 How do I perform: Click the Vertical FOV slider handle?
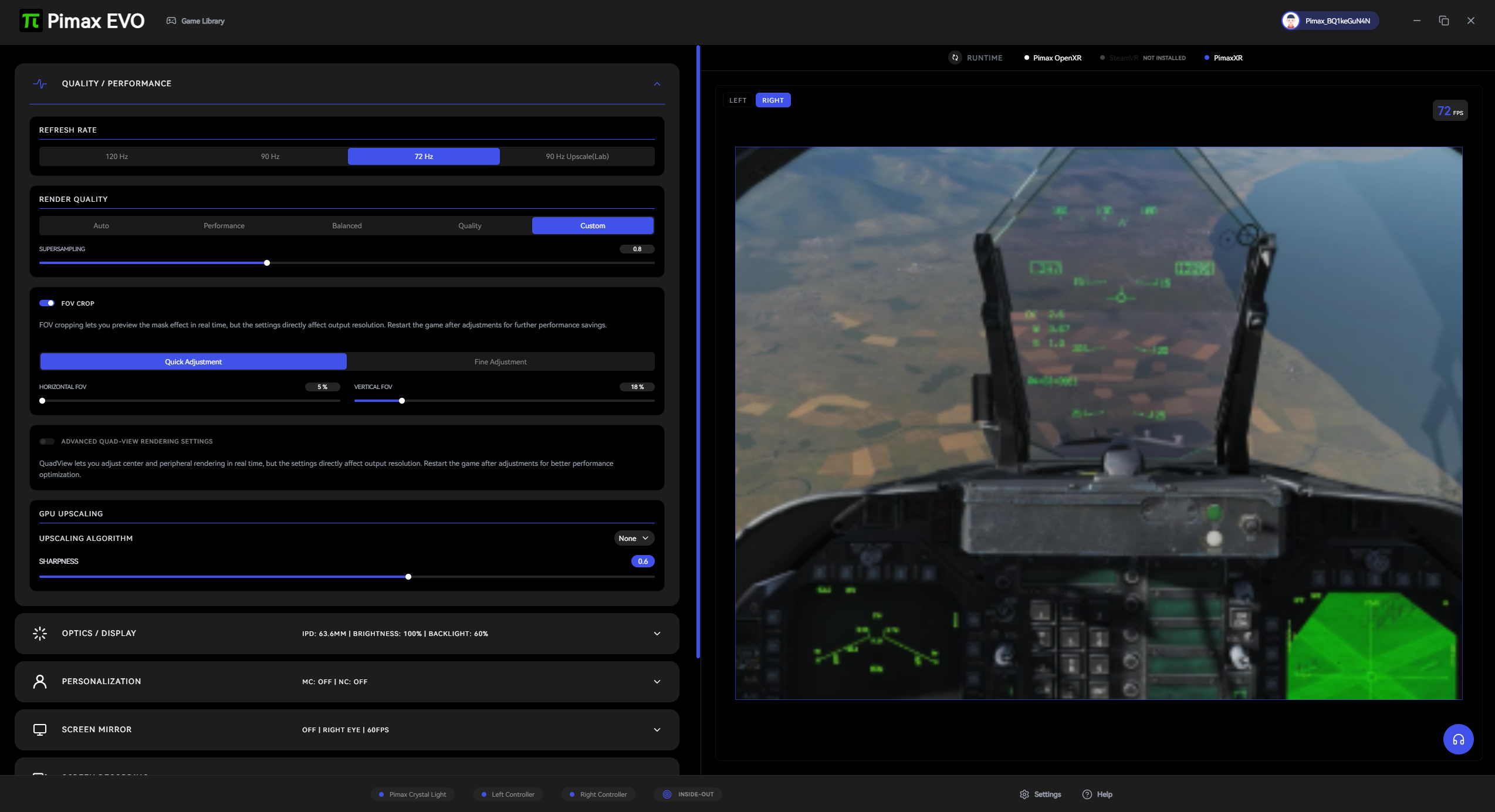(402, 401)
